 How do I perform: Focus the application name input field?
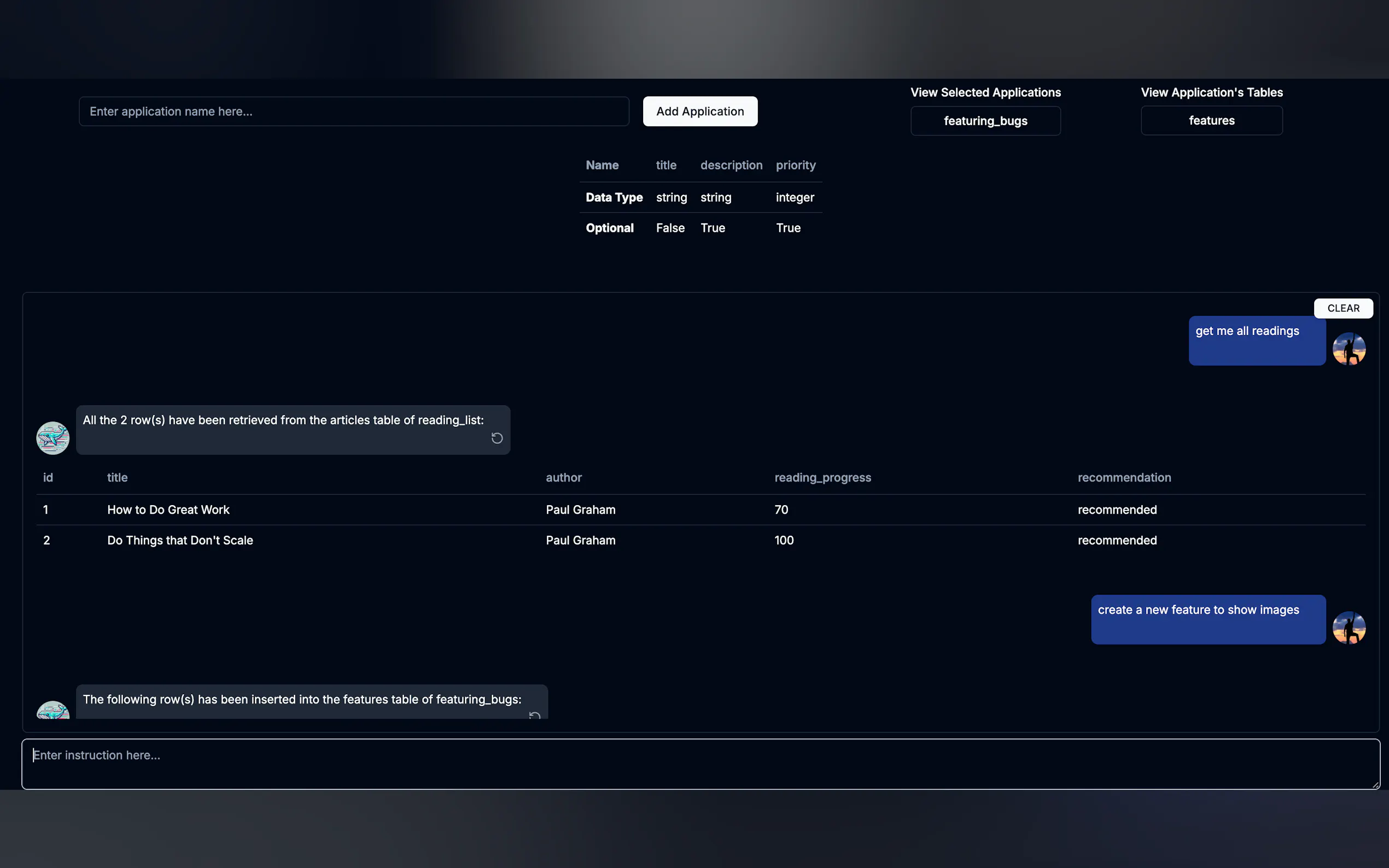pyautogui.click(x=354, y=112)
